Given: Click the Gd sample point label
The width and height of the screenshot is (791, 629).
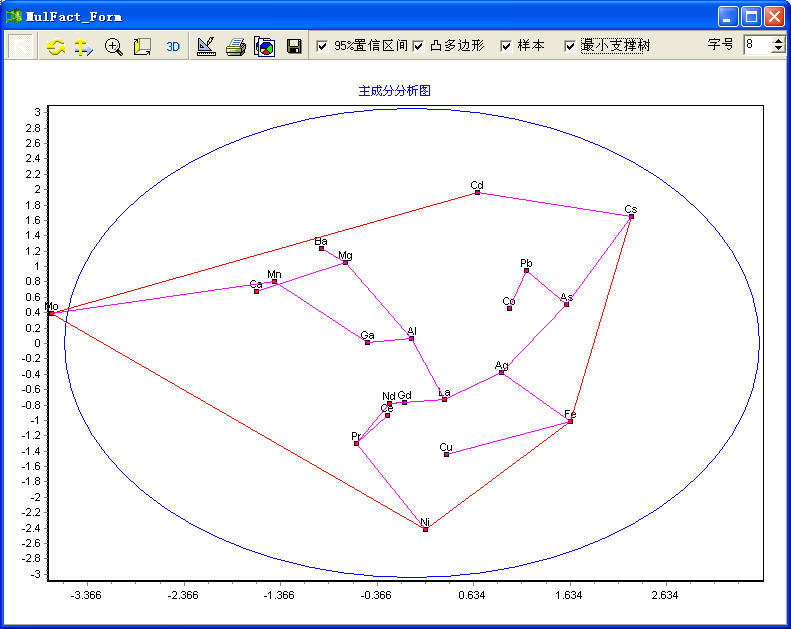Looking at the screenshot, I should (x=404, y=395).
